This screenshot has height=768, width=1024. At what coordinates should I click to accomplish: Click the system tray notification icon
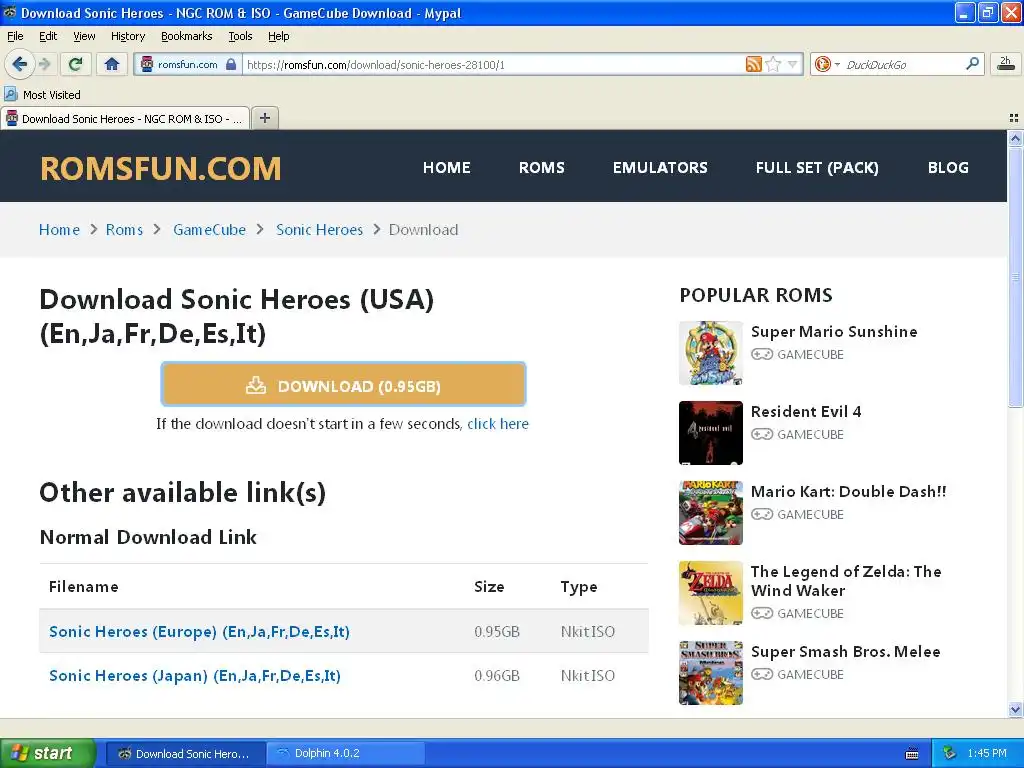pos(950,753)
